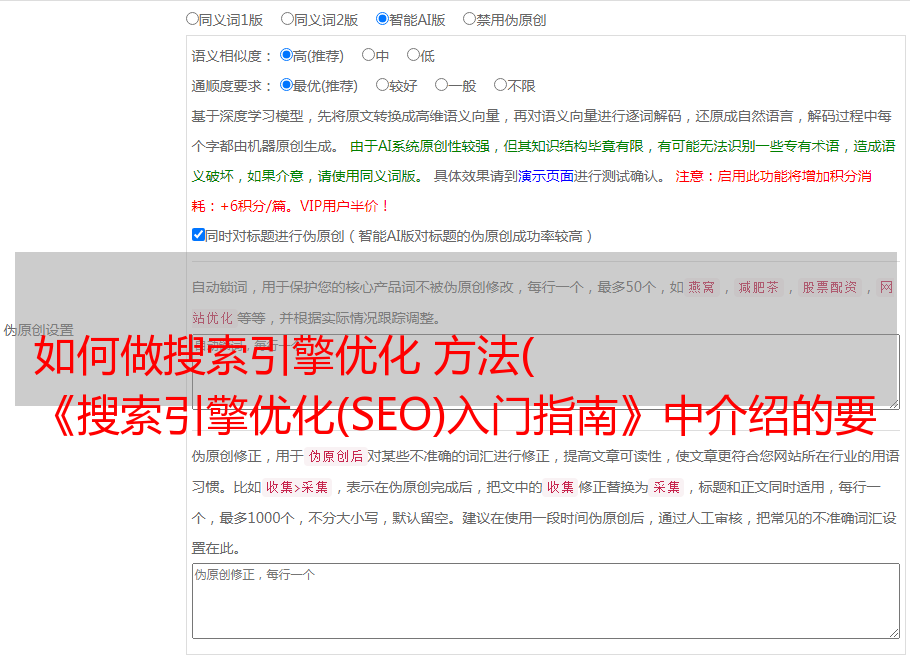Click the 伪原创后 highlighted tag
911x658 pixels.
pyautogui.click(x=335, y=456)
